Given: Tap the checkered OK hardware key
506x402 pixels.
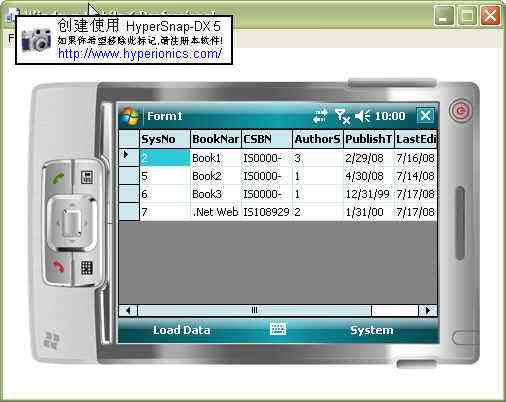Looking at the screenshot, I should (87, 268).
